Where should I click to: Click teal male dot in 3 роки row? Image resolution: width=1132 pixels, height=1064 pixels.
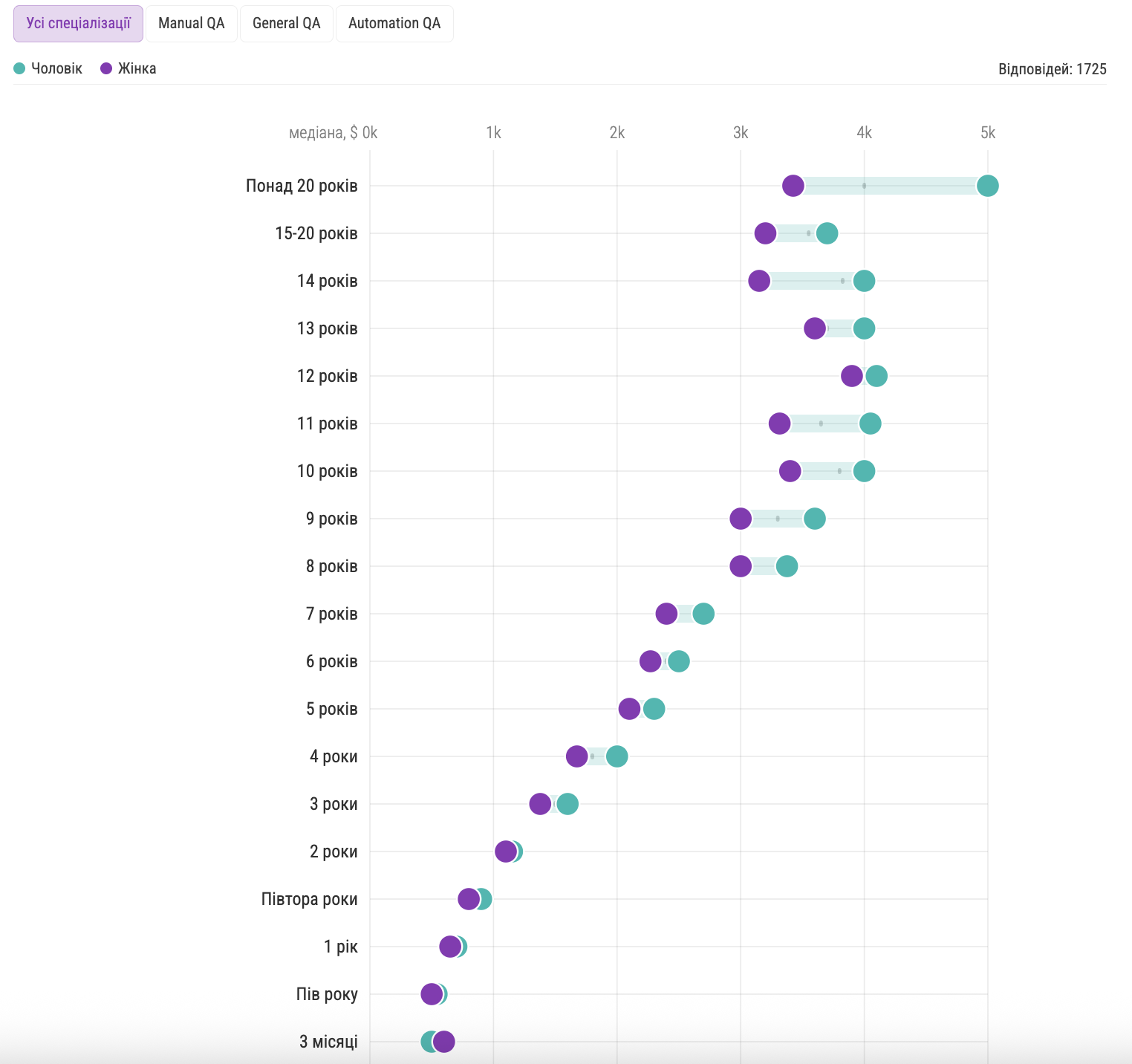(567, 804)
